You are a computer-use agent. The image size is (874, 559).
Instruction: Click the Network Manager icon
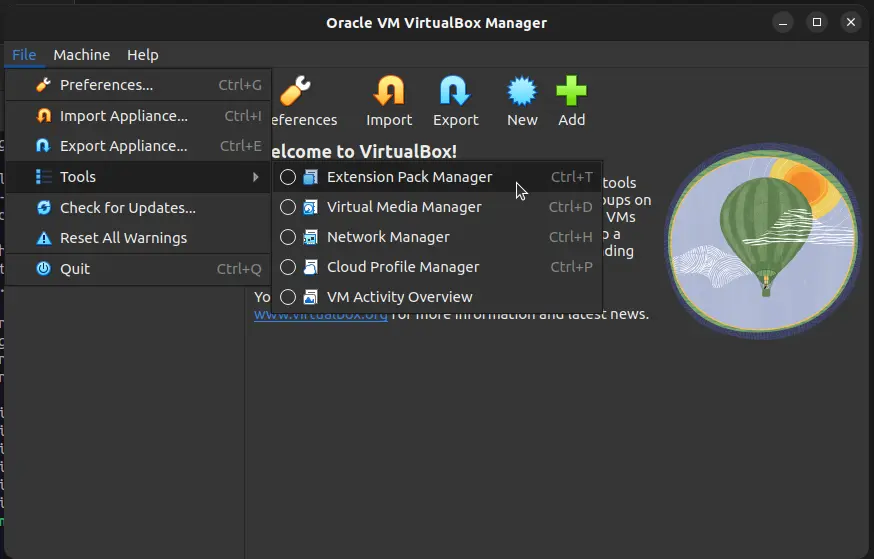click(x=310, y=237)
